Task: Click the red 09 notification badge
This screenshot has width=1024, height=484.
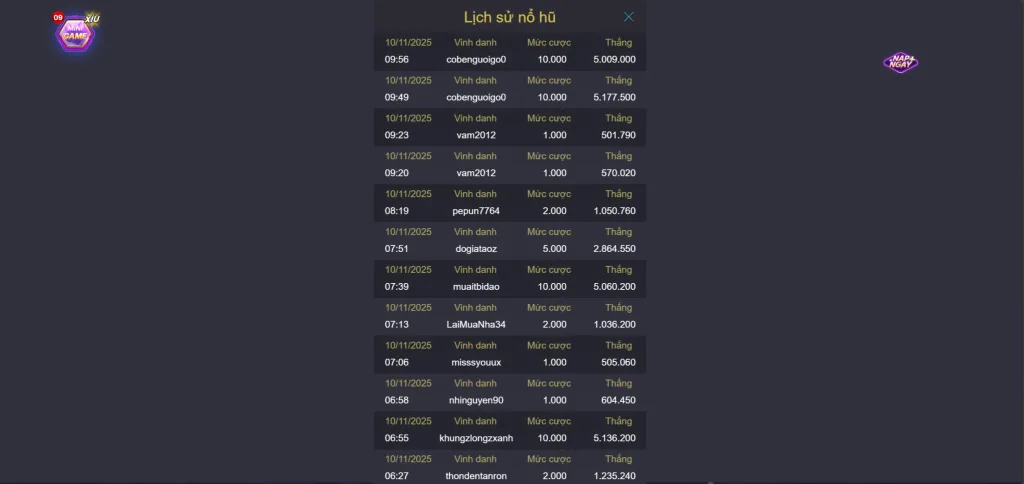Action: (58, 17)
